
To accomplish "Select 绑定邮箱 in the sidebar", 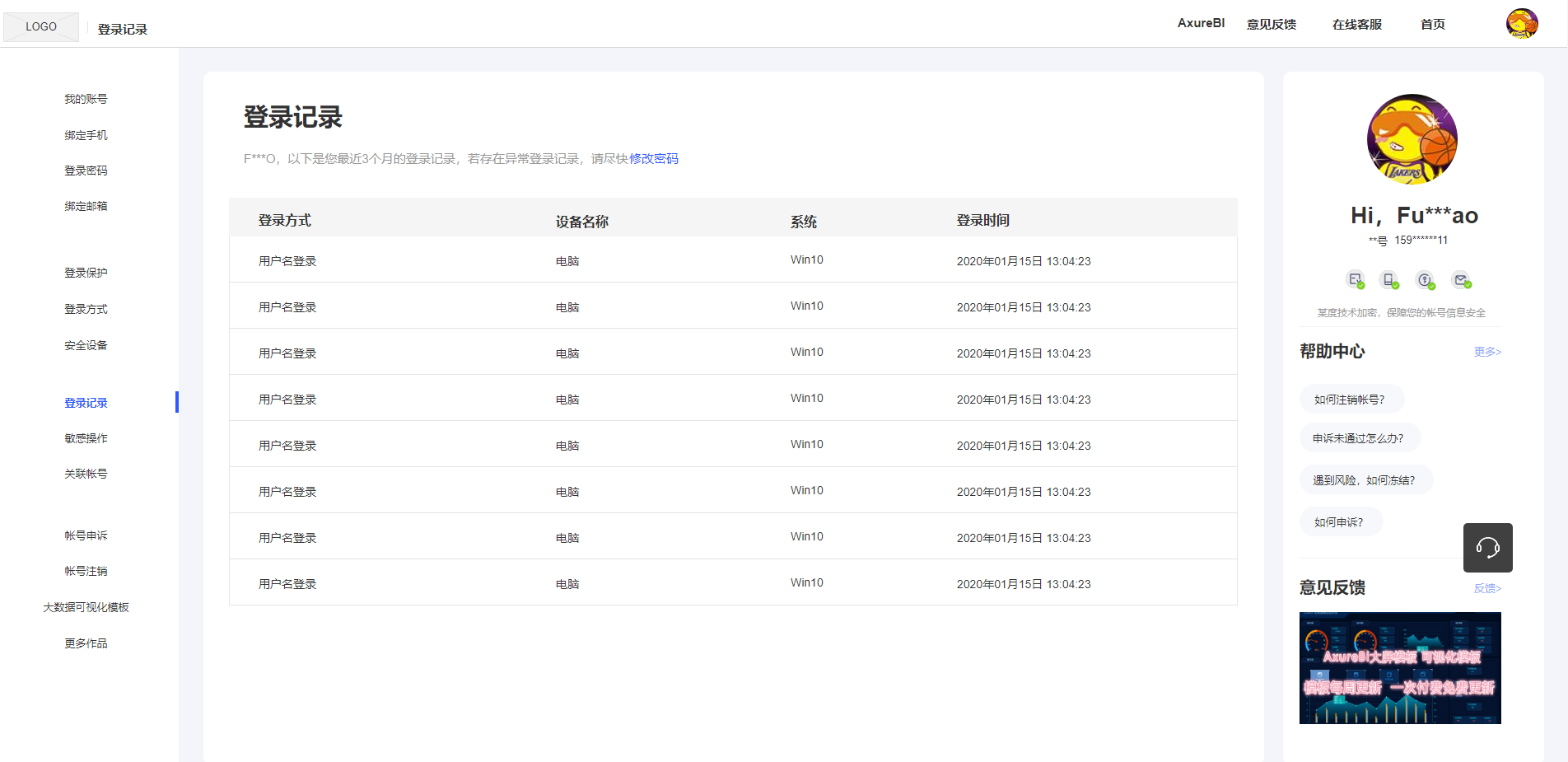I will tap(86, 206).
